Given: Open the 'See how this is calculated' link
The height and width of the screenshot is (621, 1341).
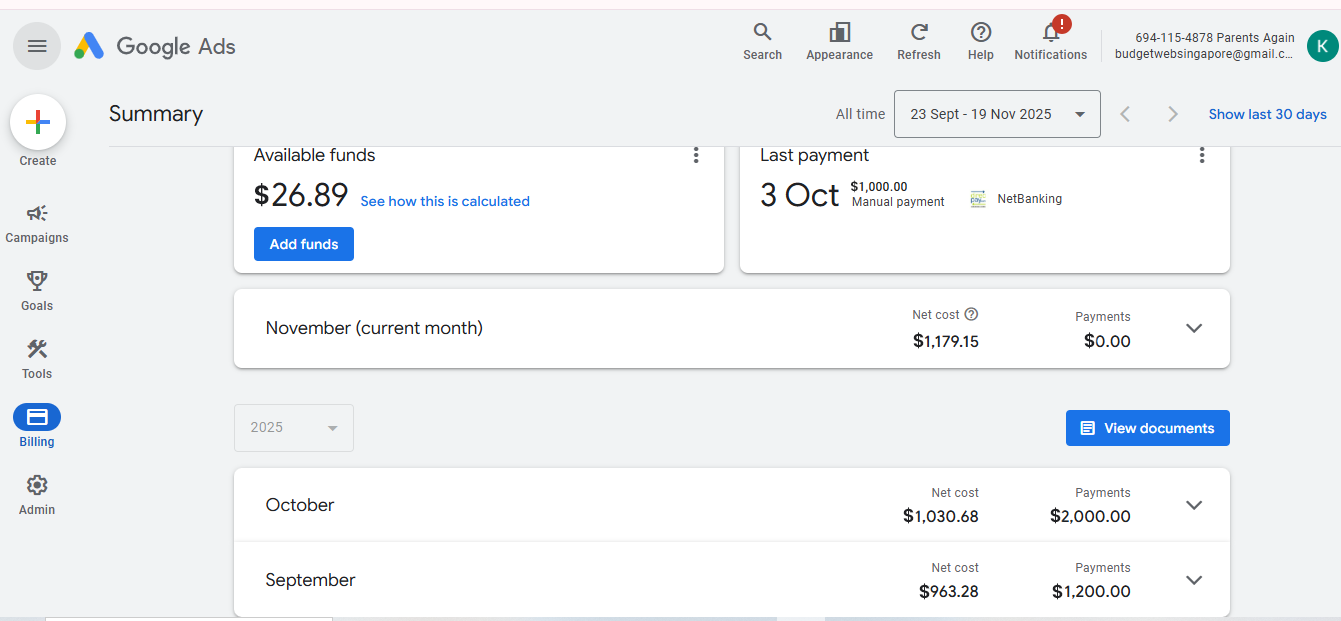Looking at the screenshot, I should [x=445, y=201].
